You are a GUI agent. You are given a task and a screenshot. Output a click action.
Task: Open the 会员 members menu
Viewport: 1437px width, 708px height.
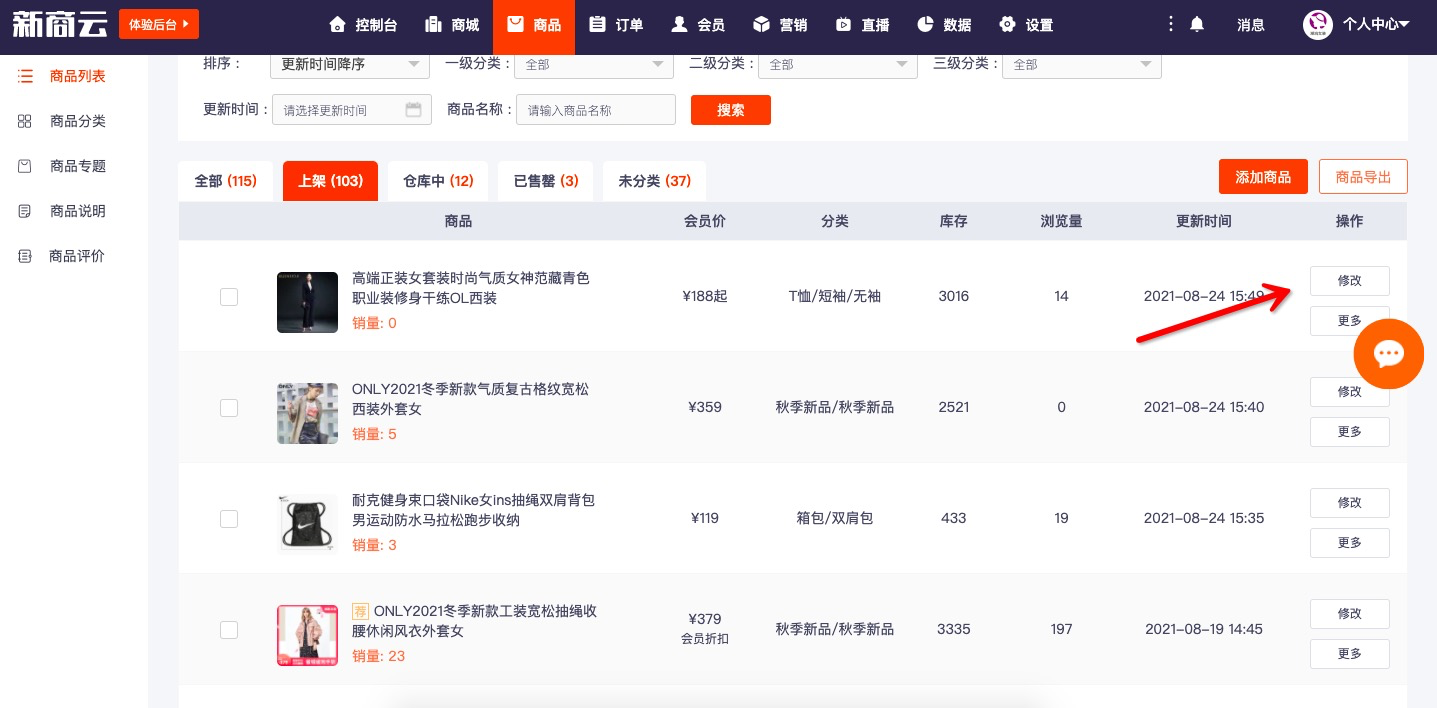coord(698,25)
